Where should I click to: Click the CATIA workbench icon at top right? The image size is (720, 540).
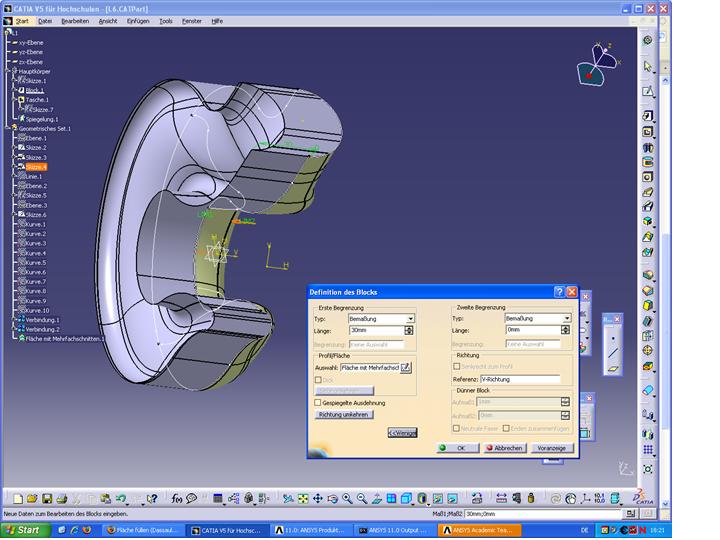click(x=647, y=40)
